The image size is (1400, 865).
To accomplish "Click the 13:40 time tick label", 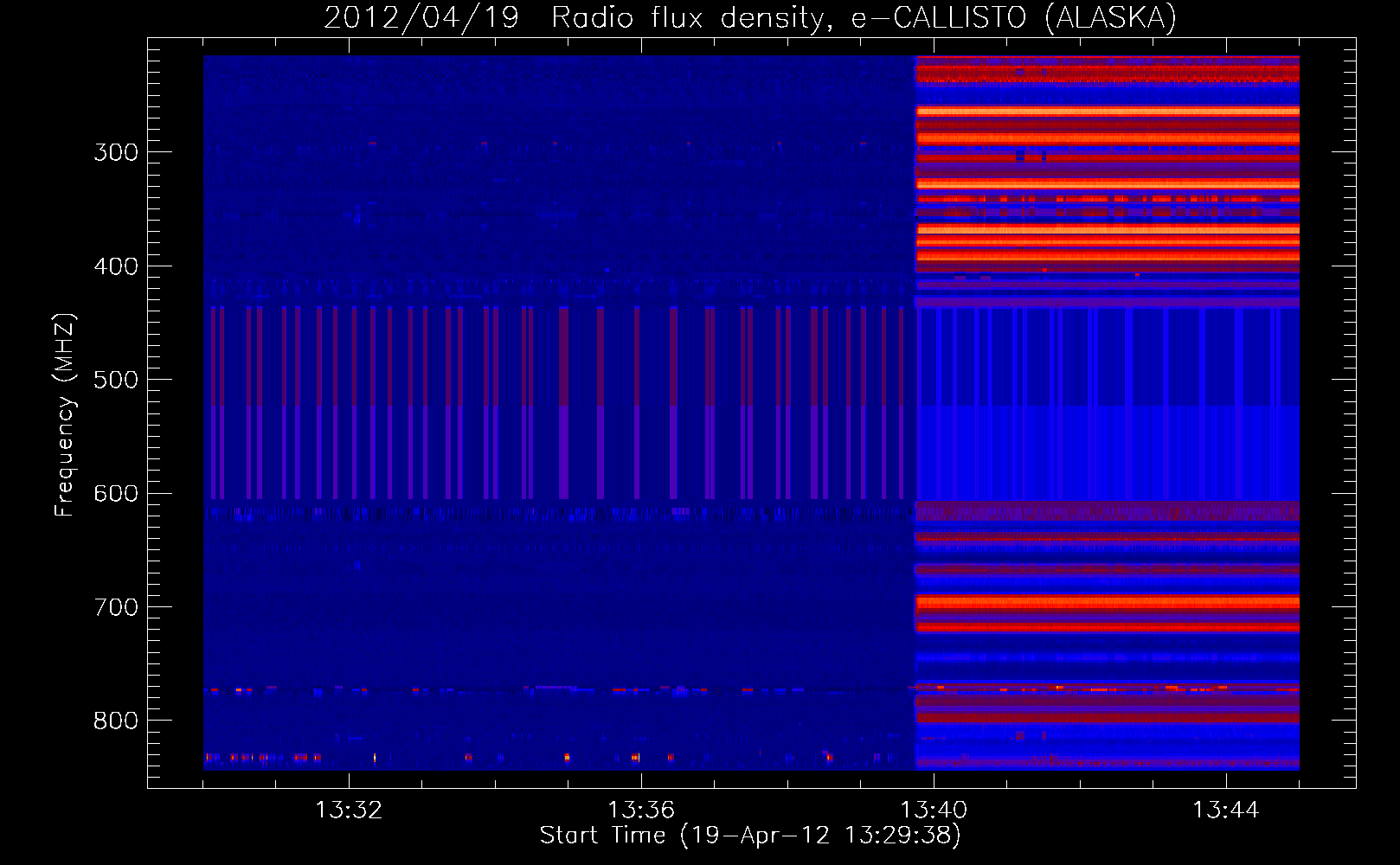I will coord(934,811).
